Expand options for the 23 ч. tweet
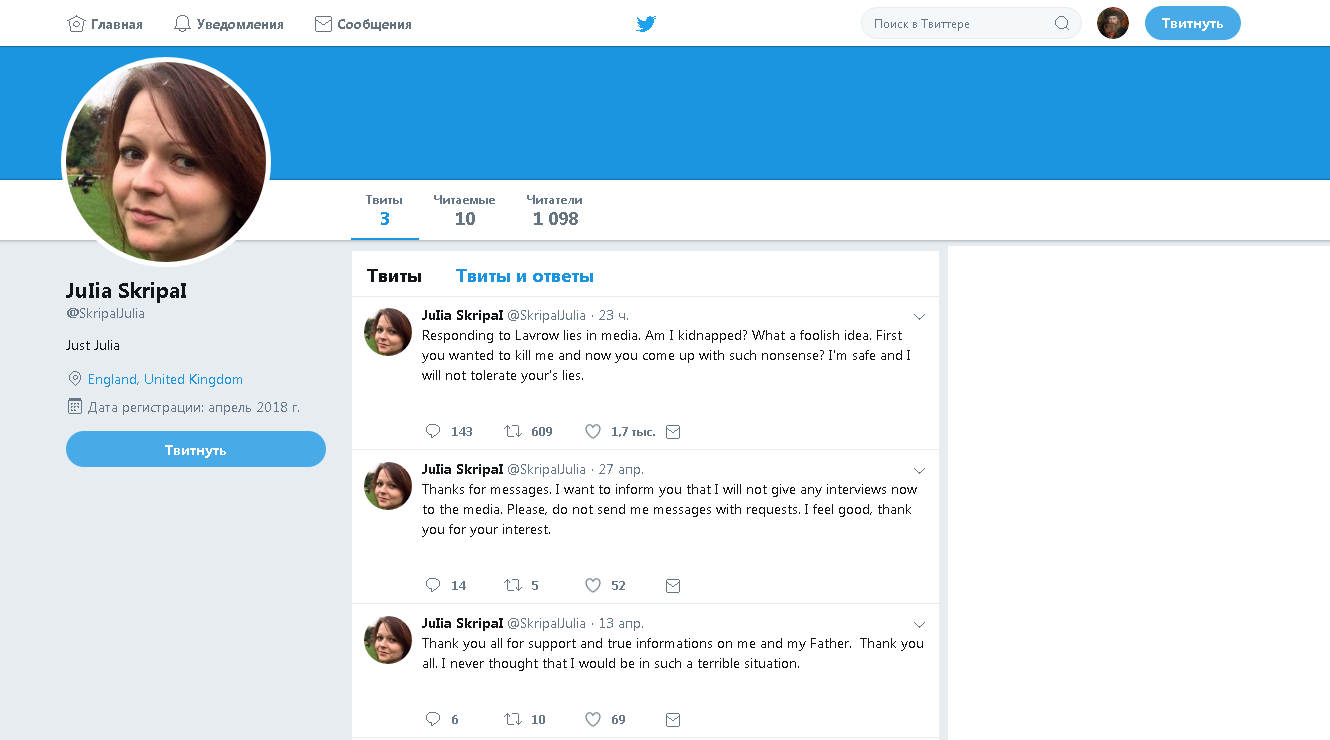This screenshot has width=1330, height=740. 920,317
